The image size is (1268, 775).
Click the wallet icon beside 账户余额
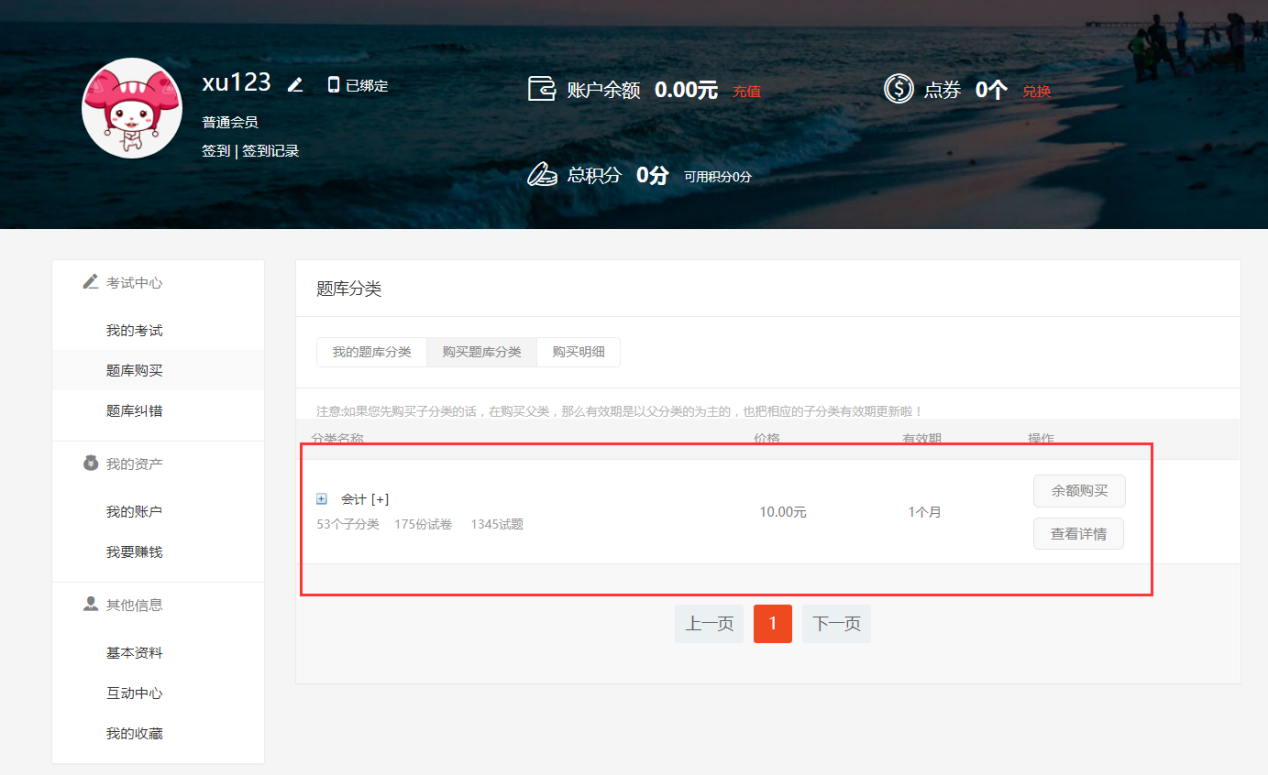pos(541,89)
